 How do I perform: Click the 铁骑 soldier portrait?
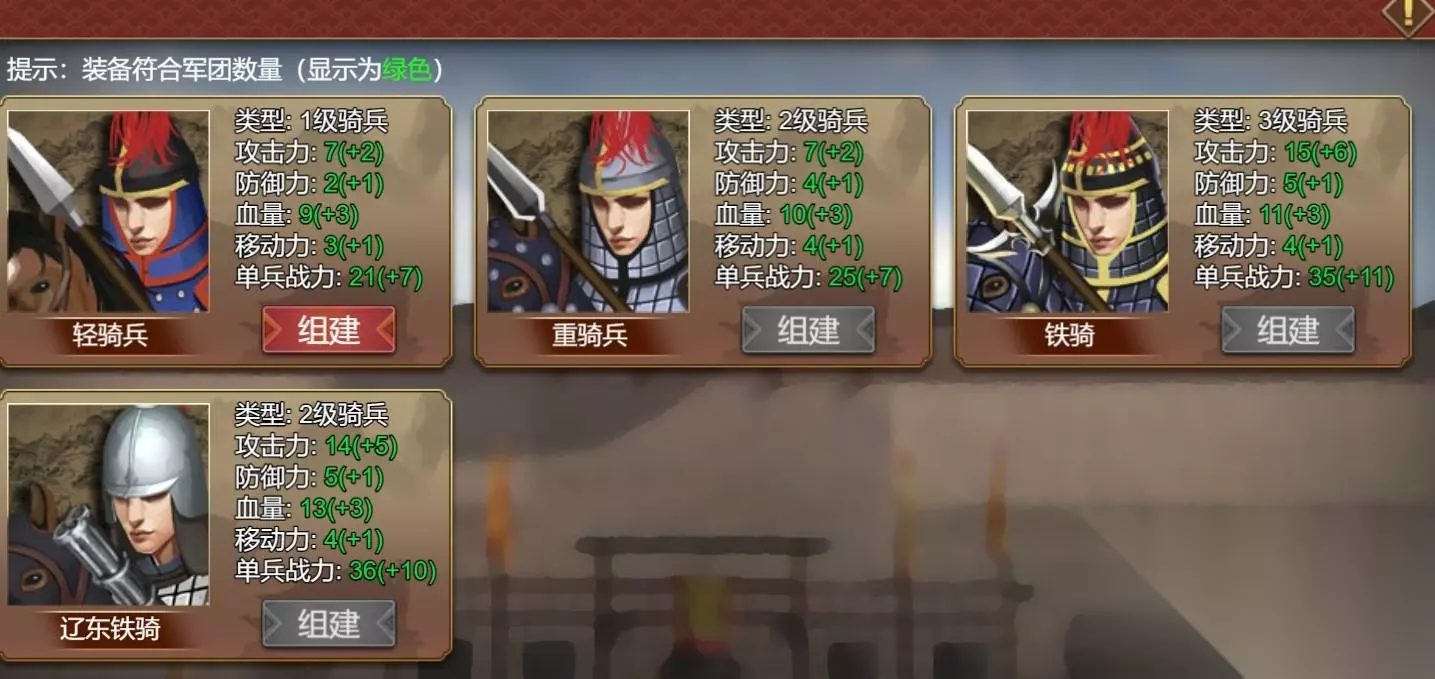pyautogui.click(x=1067, y=211)
